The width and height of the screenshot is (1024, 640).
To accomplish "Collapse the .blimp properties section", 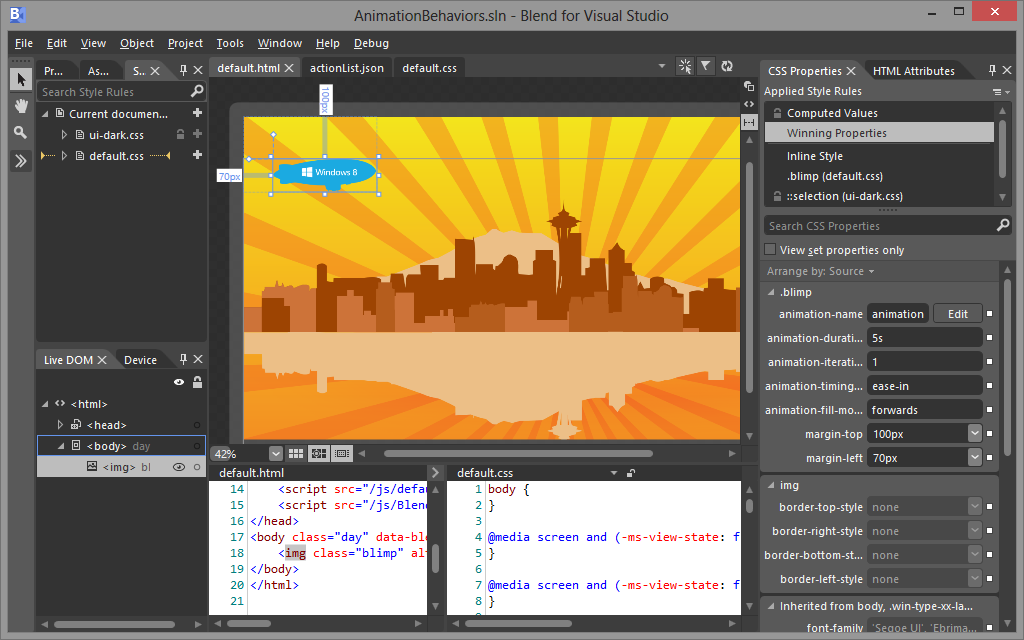I will [771, 292].
